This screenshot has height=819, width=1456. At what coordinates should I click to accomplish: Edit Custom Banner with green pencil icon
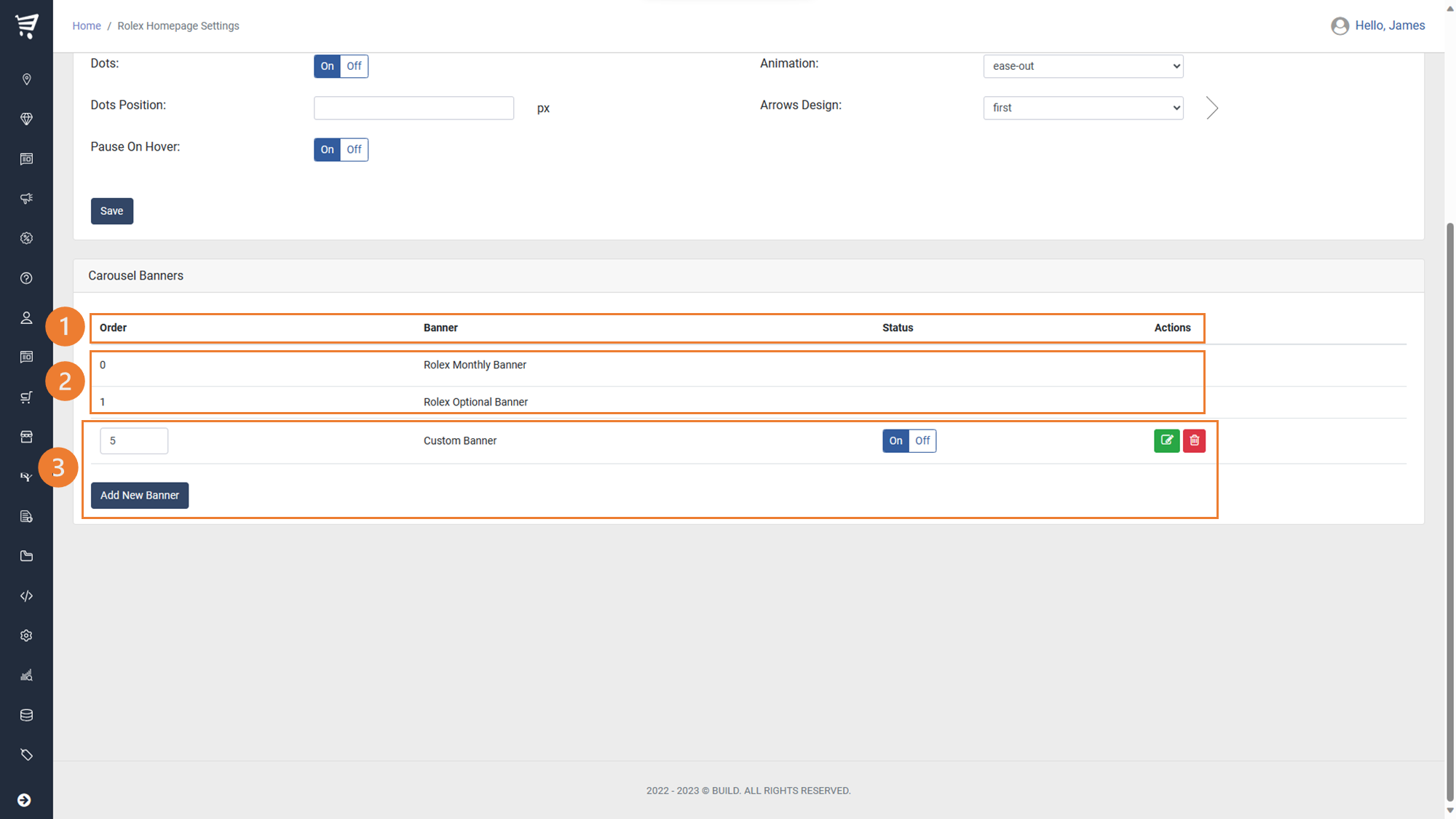pos(1166,440)
